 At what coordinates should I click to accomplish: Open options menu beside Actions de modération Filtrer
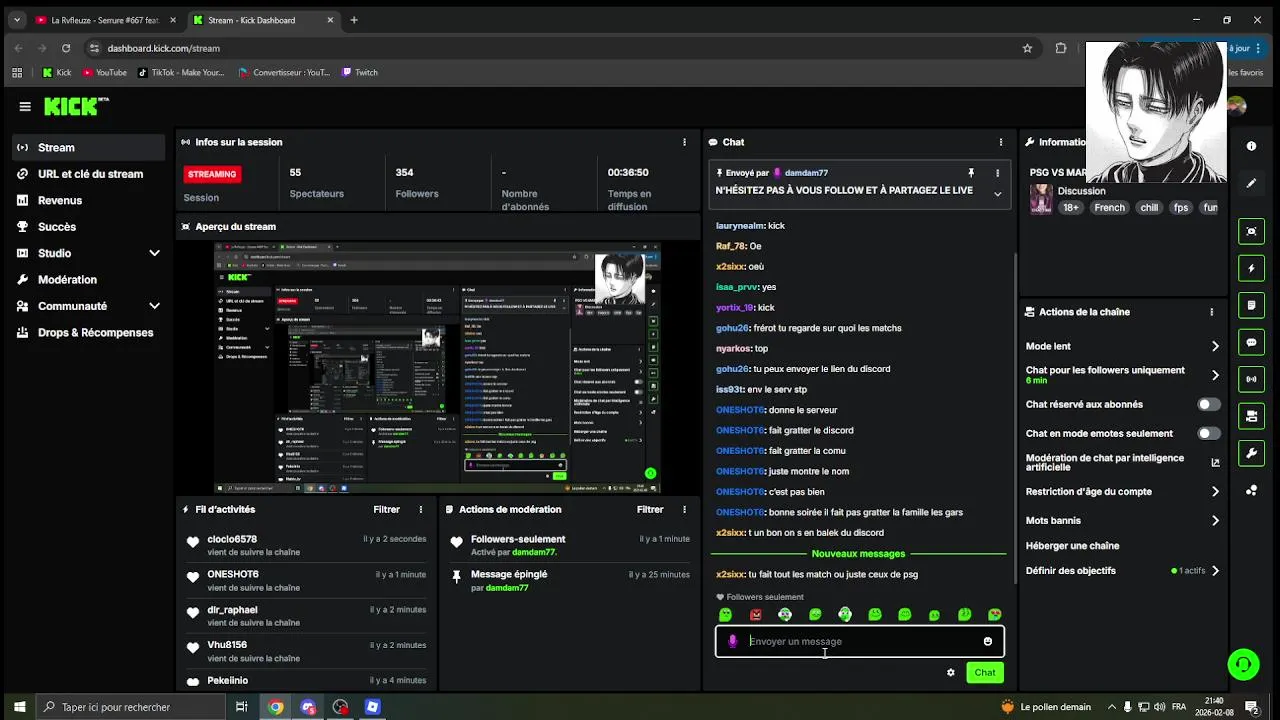(x=684, y=510)
